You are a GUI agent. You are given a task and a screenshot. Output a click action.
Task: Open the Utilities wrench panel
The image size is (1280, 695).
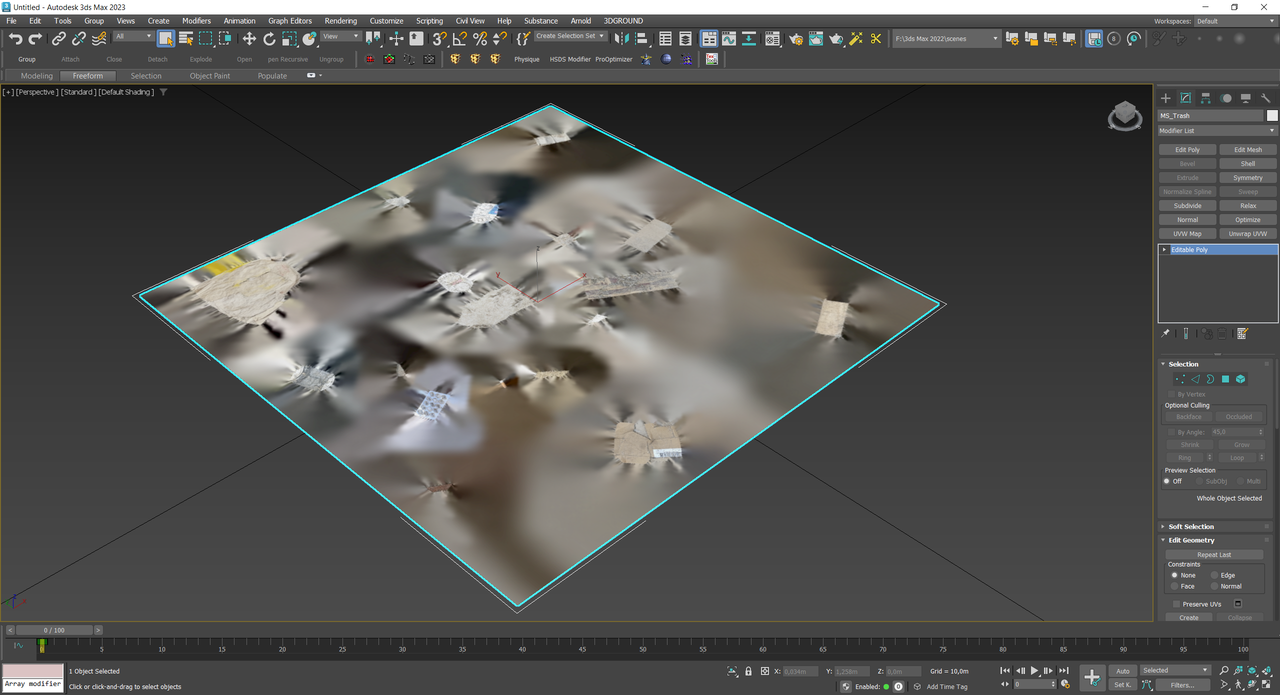pos(1266,98)
